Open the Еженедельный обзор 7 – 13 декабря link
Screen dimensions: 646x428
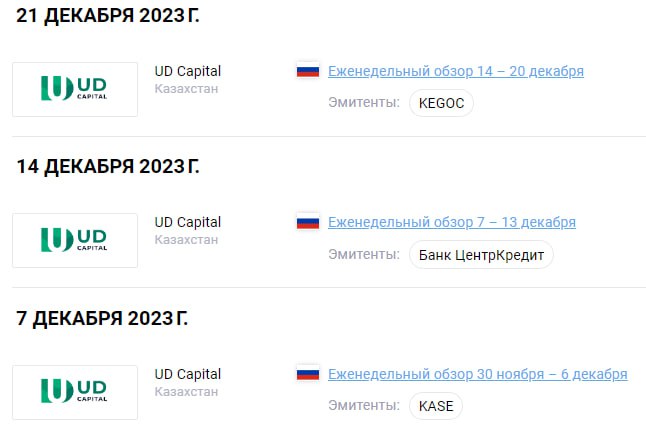451,222
